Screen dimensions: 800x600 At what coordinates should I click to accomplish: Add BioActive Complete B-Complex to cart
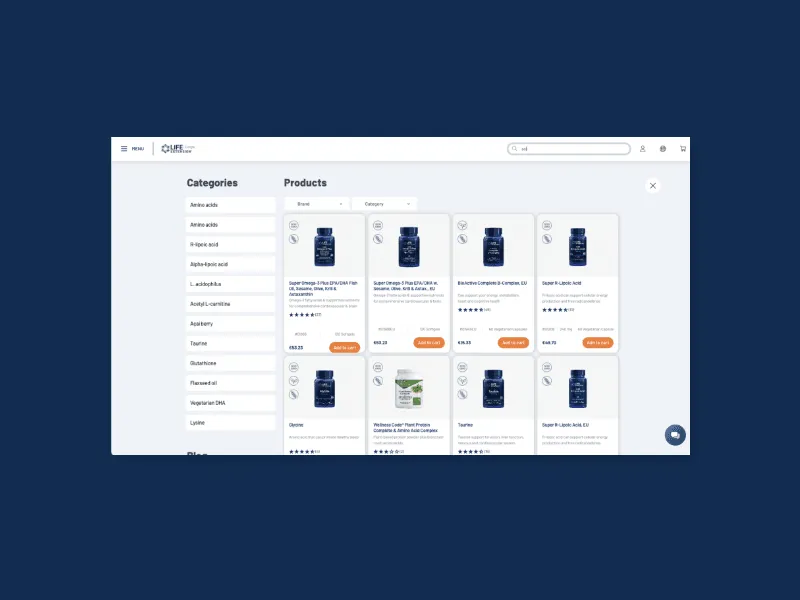tap(513, 342)
